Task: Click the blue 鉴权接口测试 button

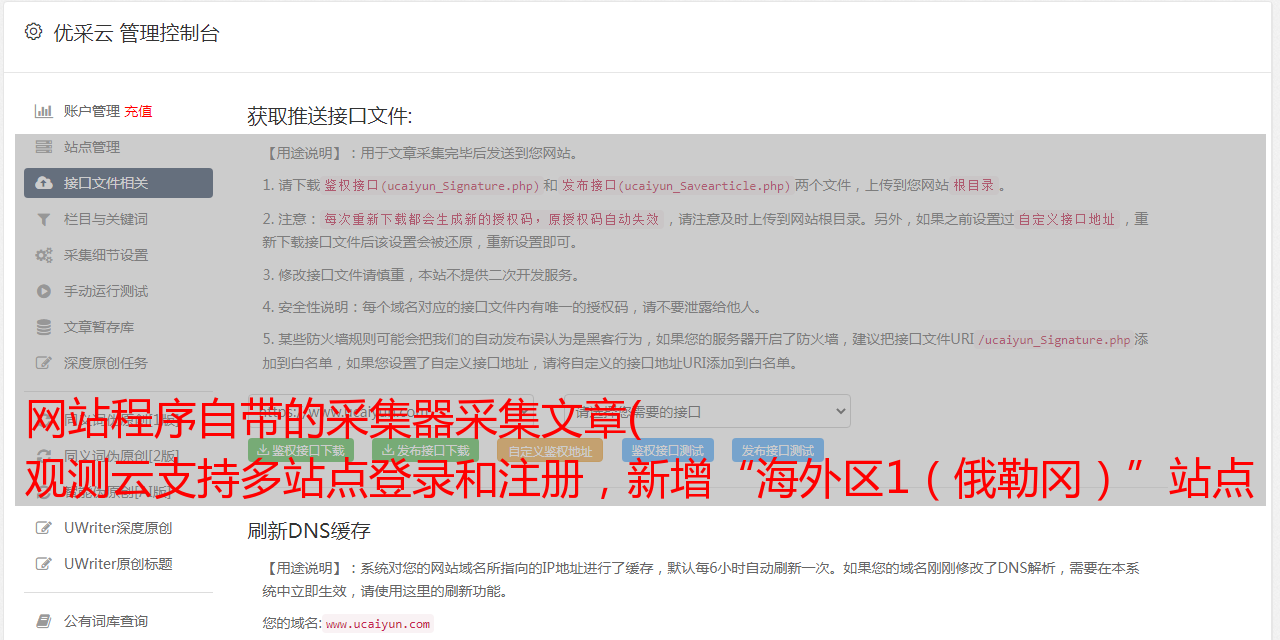Action: [668, 451]
